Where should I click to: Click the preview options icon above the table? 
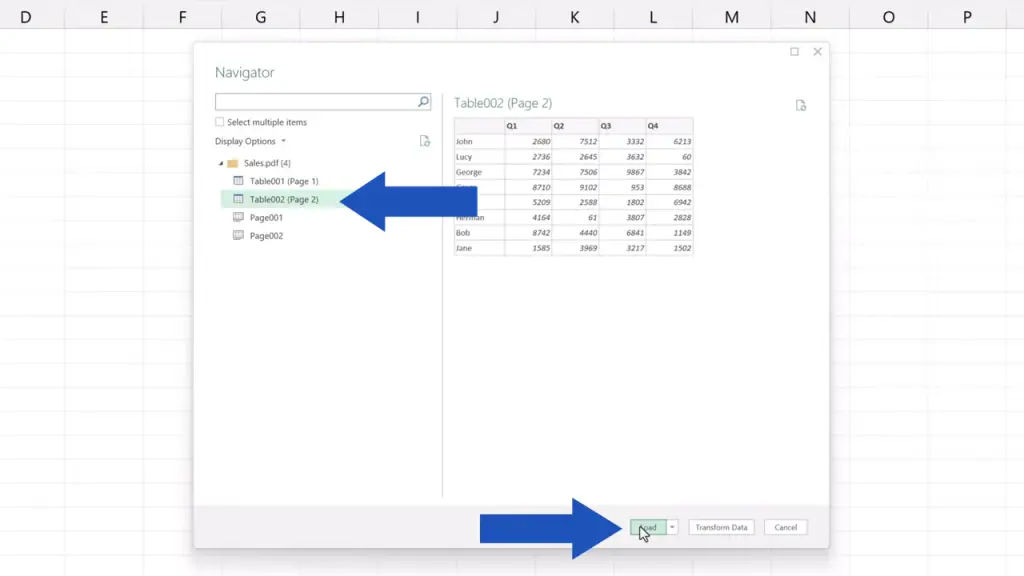click(801, 105)
